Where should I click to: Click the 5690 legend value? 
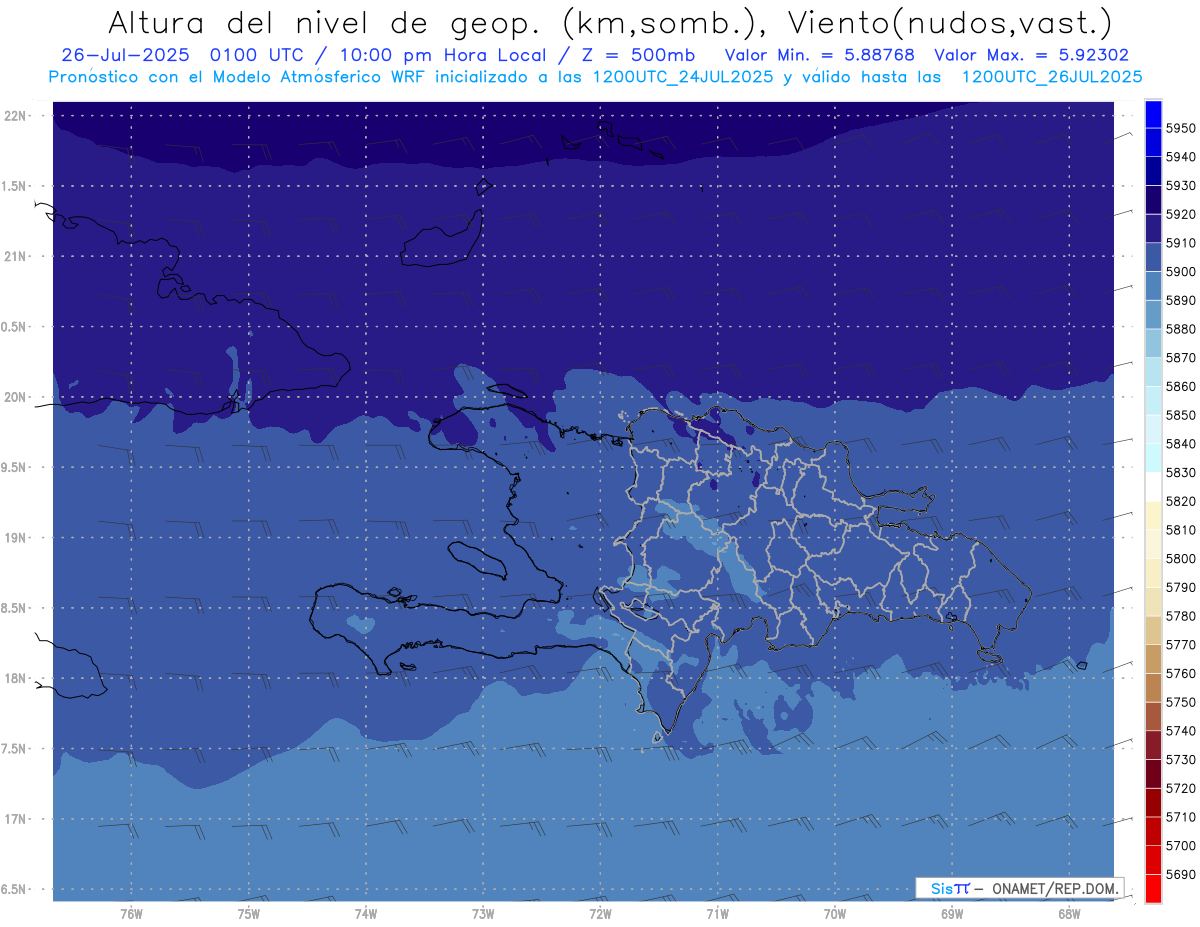(1180, 874)
